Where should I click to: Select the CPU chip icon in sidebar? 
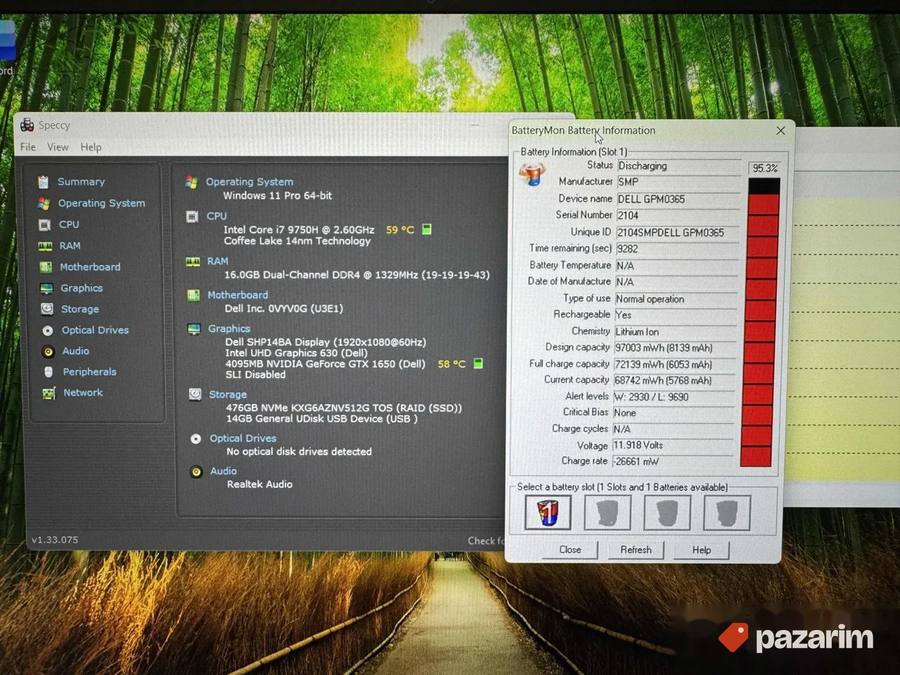(44, 224)
